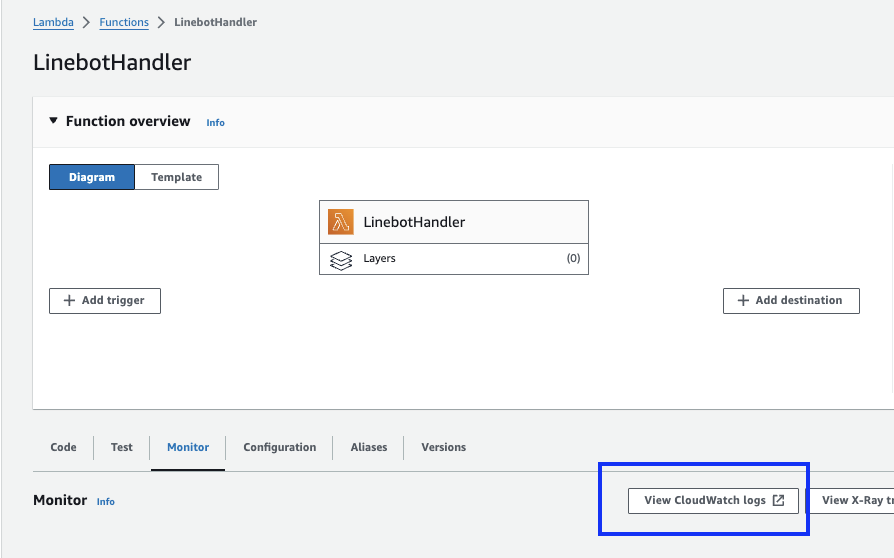894x558 pixels.
Task: Open the Lambda breadcrumb link
Action: [x=53, y=22]
